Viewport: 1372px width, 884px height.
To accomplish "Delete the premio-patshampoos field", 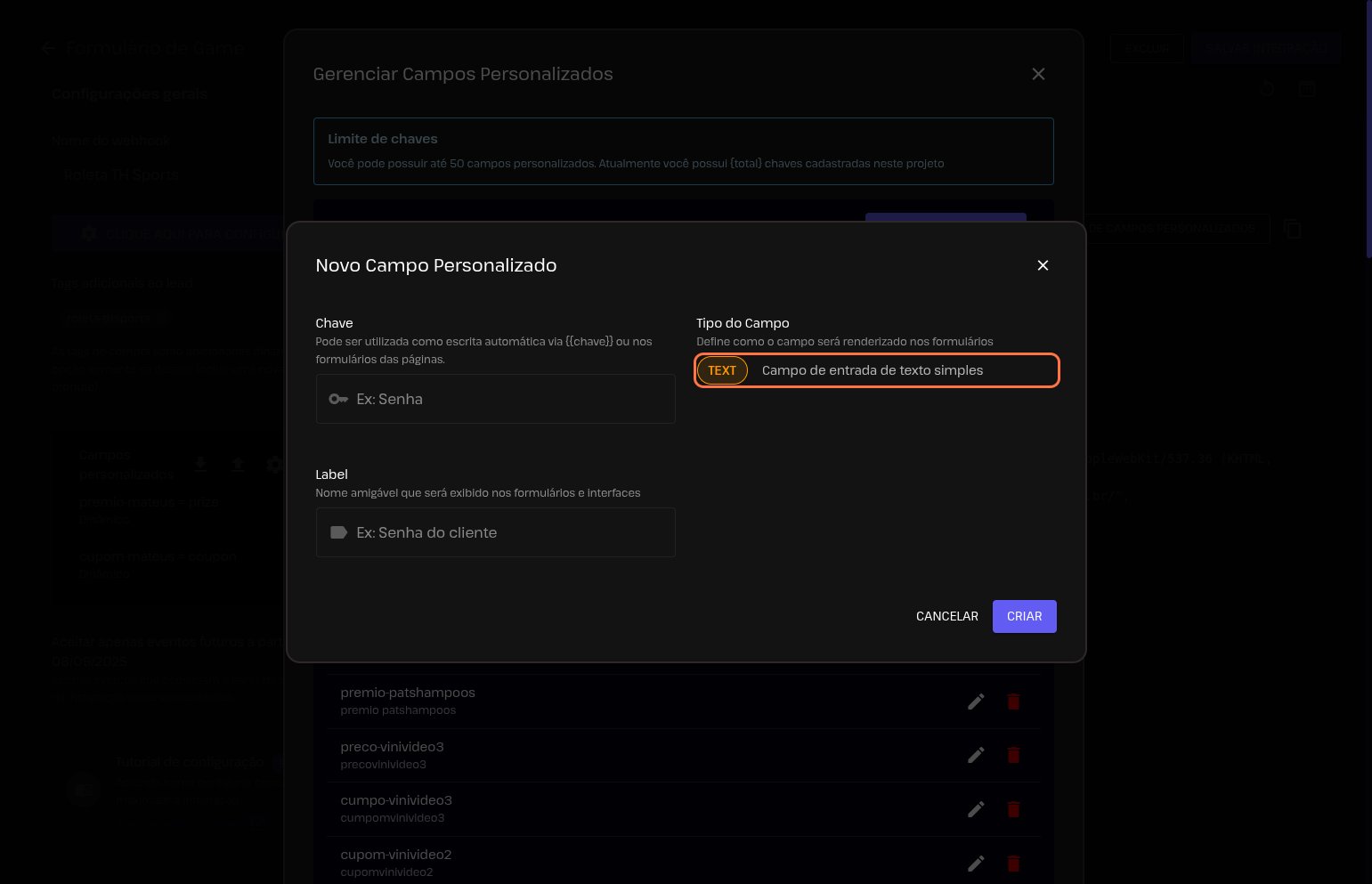I will tap(1013, 702).
